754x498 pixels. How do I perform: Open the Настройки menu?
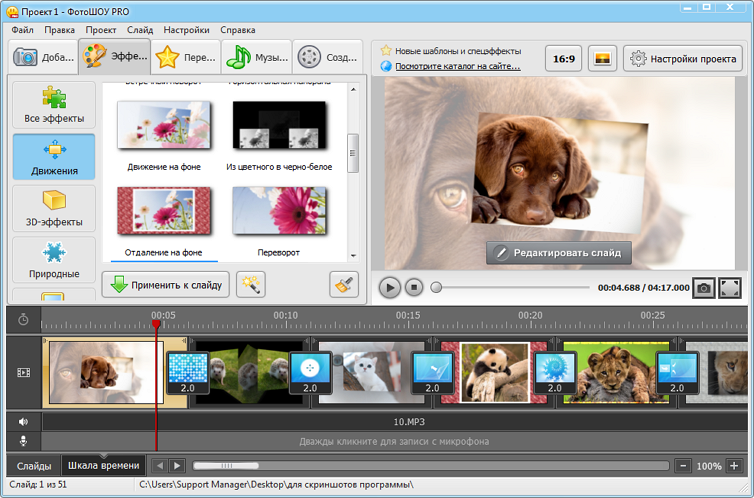186,30
